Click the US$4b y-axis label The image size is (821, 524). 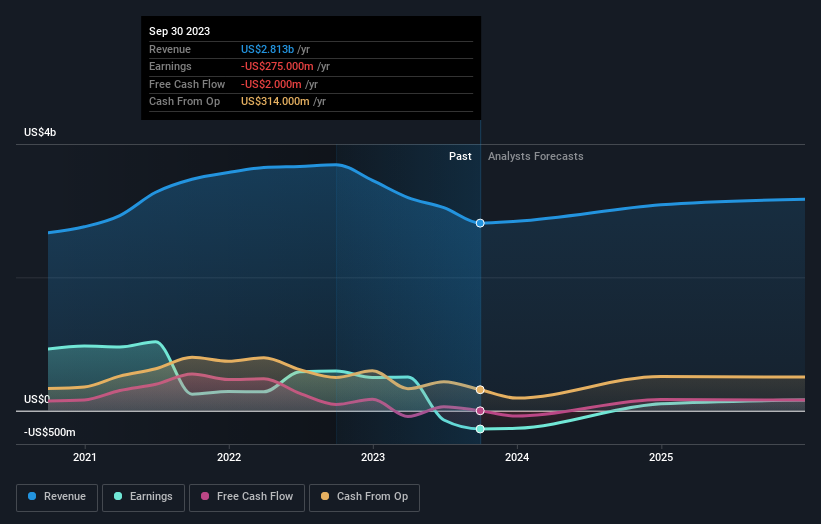click(40, 132)
